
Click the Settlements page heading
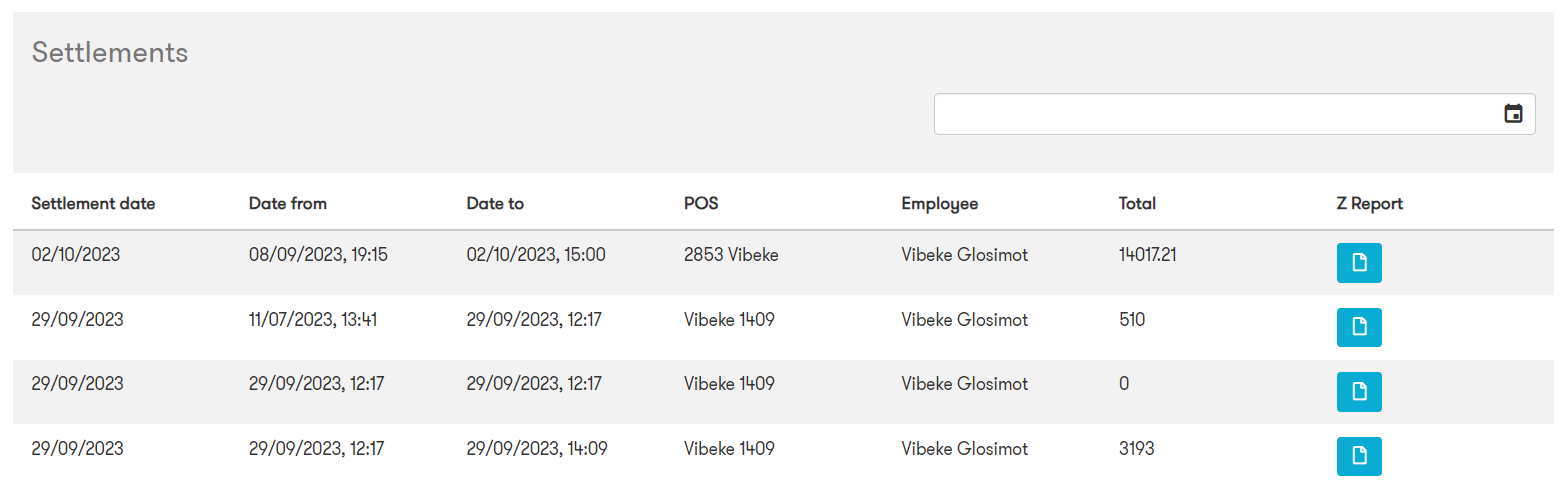110,52
